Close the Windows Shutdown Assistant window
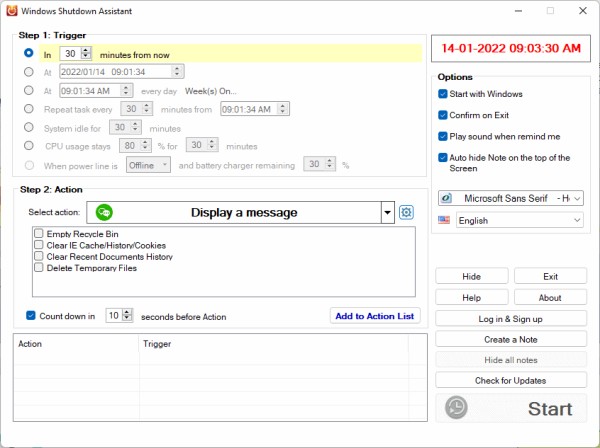The width and height of the screenshot is (600, 448). tap(583, 11)
